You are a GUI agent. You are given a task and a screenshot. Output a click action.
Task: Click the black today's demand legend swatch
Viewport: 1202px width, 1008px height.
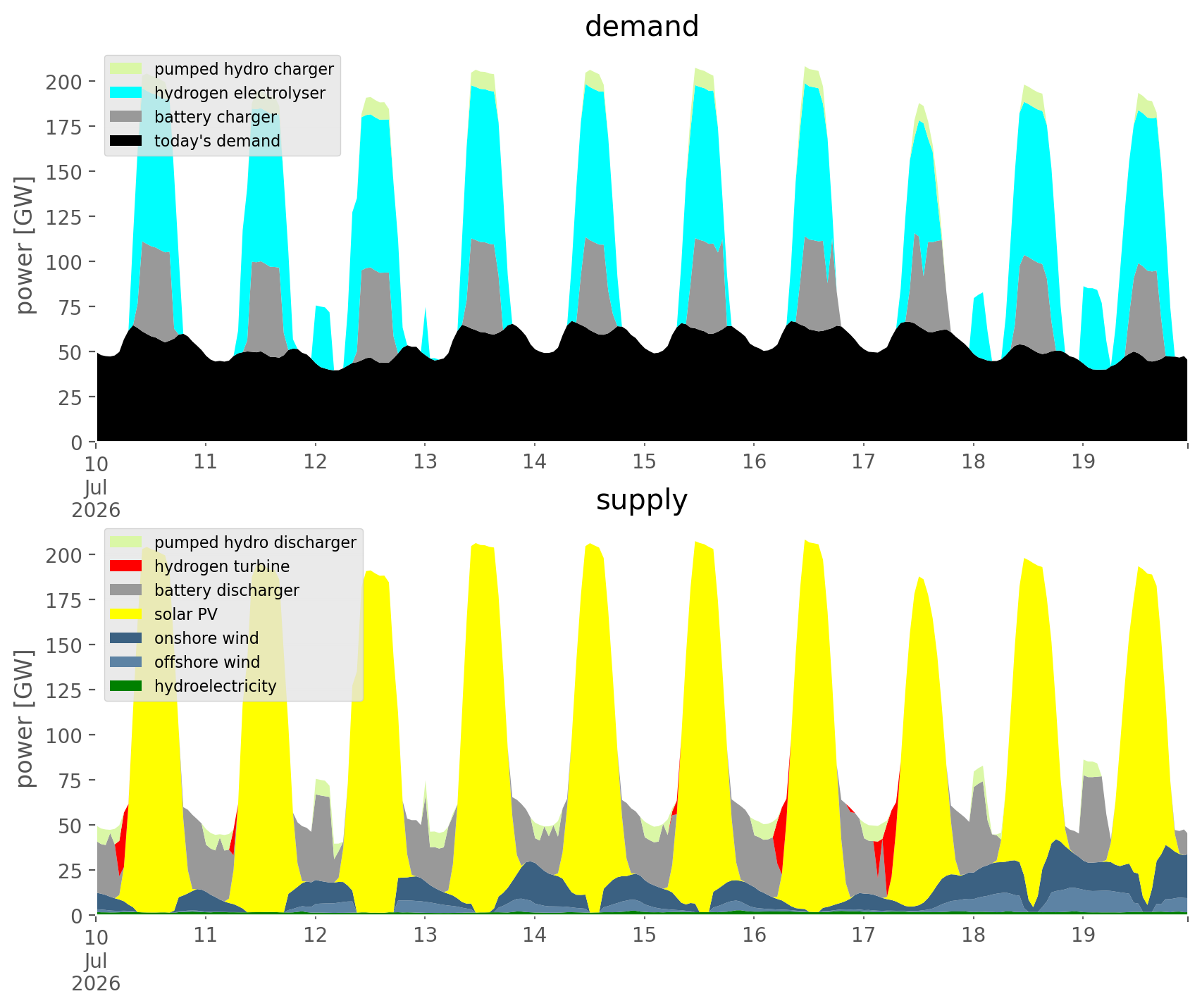tap(126, 141)
